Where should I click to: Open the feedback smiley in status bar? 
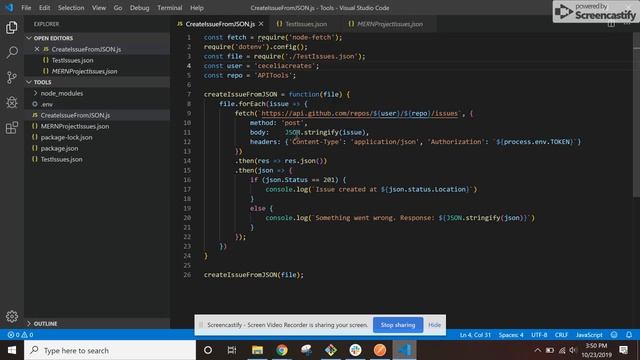click(x=614, y=335)
